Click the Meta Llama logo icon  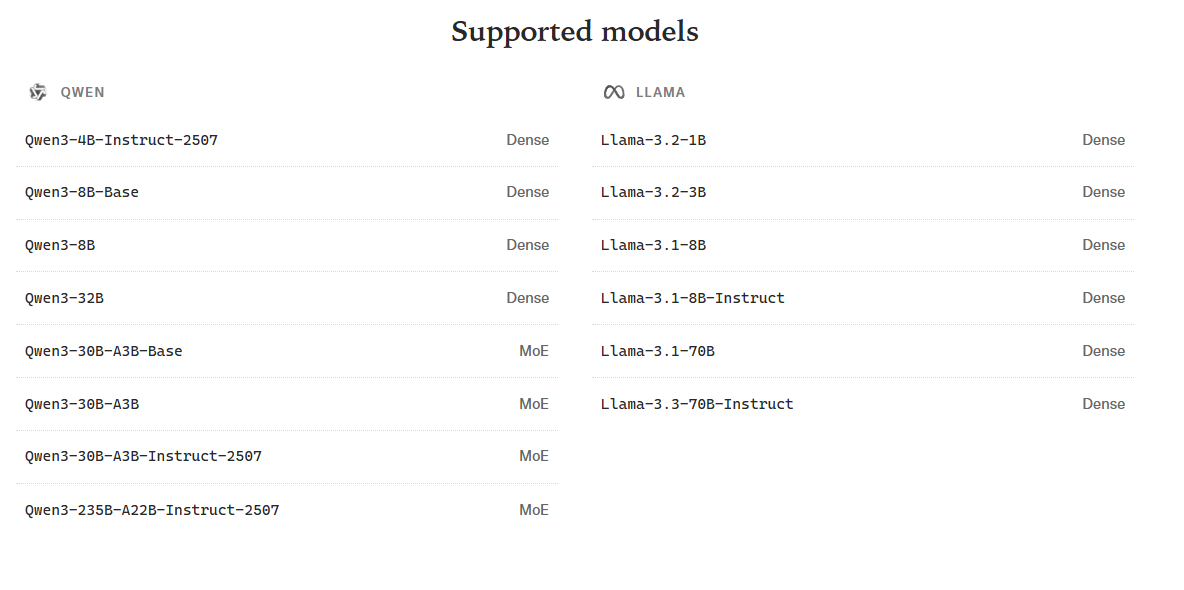point(614,92)
